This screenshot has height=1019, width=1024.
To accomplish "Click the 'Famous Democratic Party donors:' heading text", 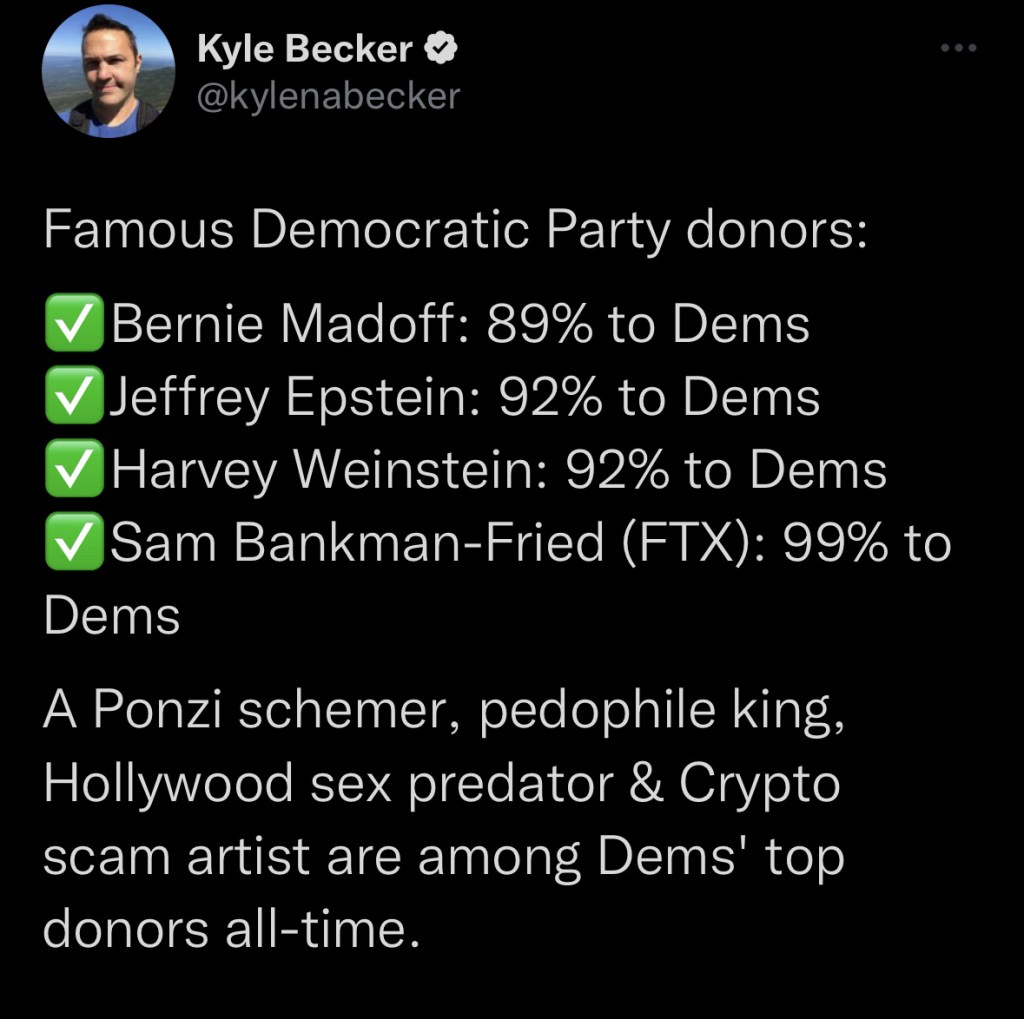I will coord(454,231).
